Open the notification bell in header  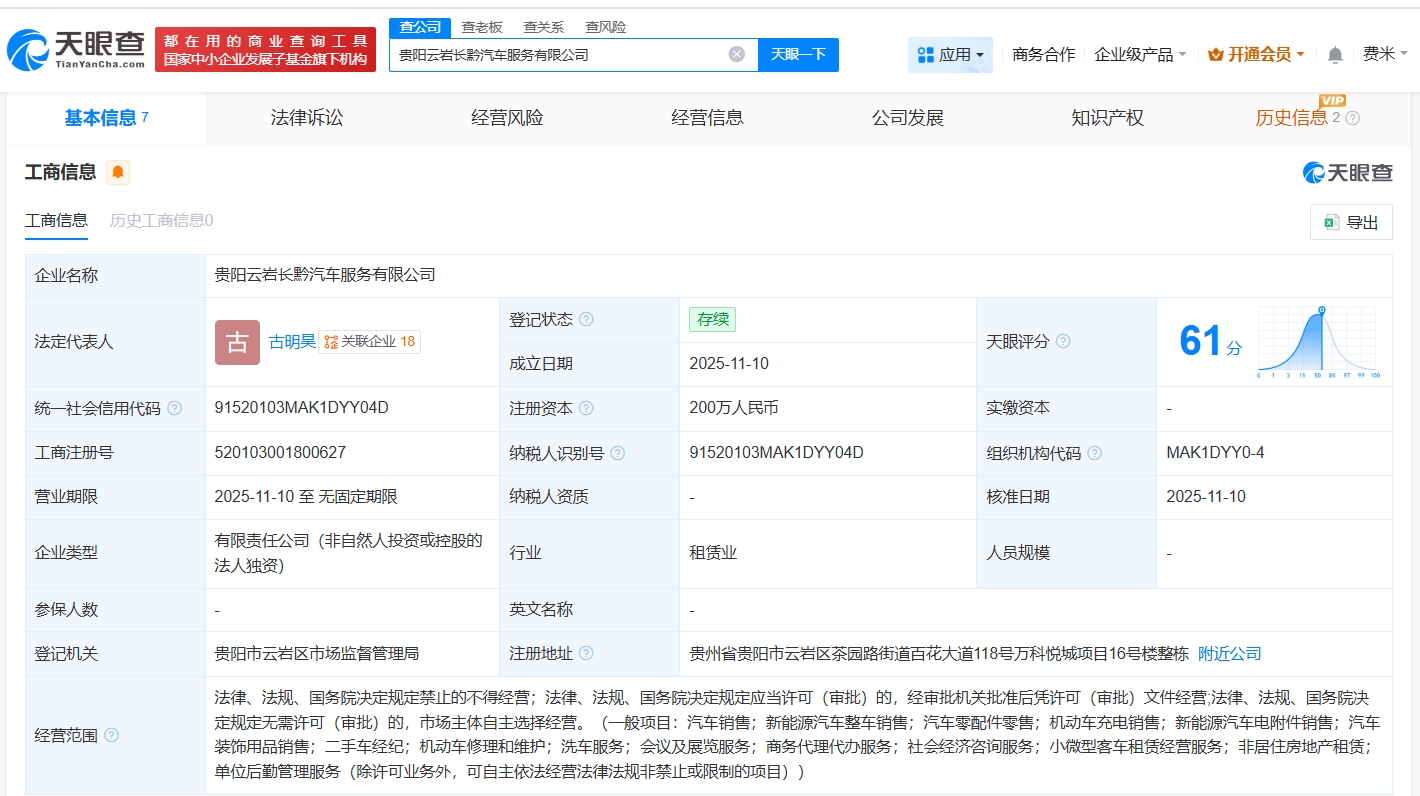coord(1335,55)
